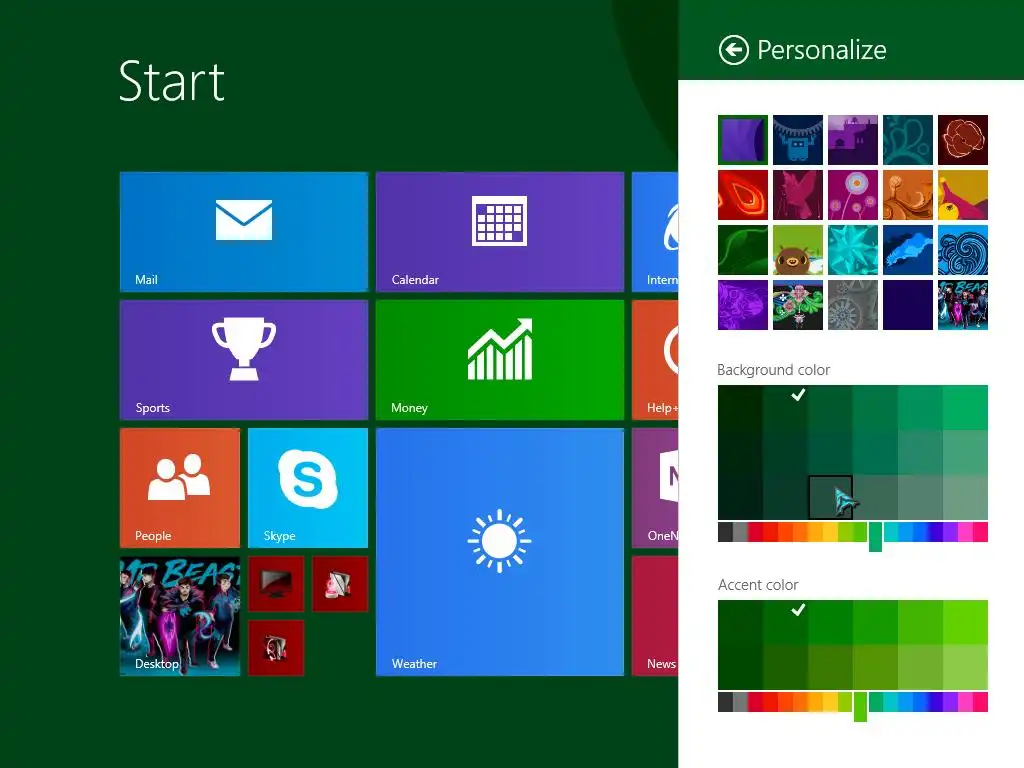
Task: Pick the darkest green background color shade
Action: pyautogui.click(x=740, y=408)
